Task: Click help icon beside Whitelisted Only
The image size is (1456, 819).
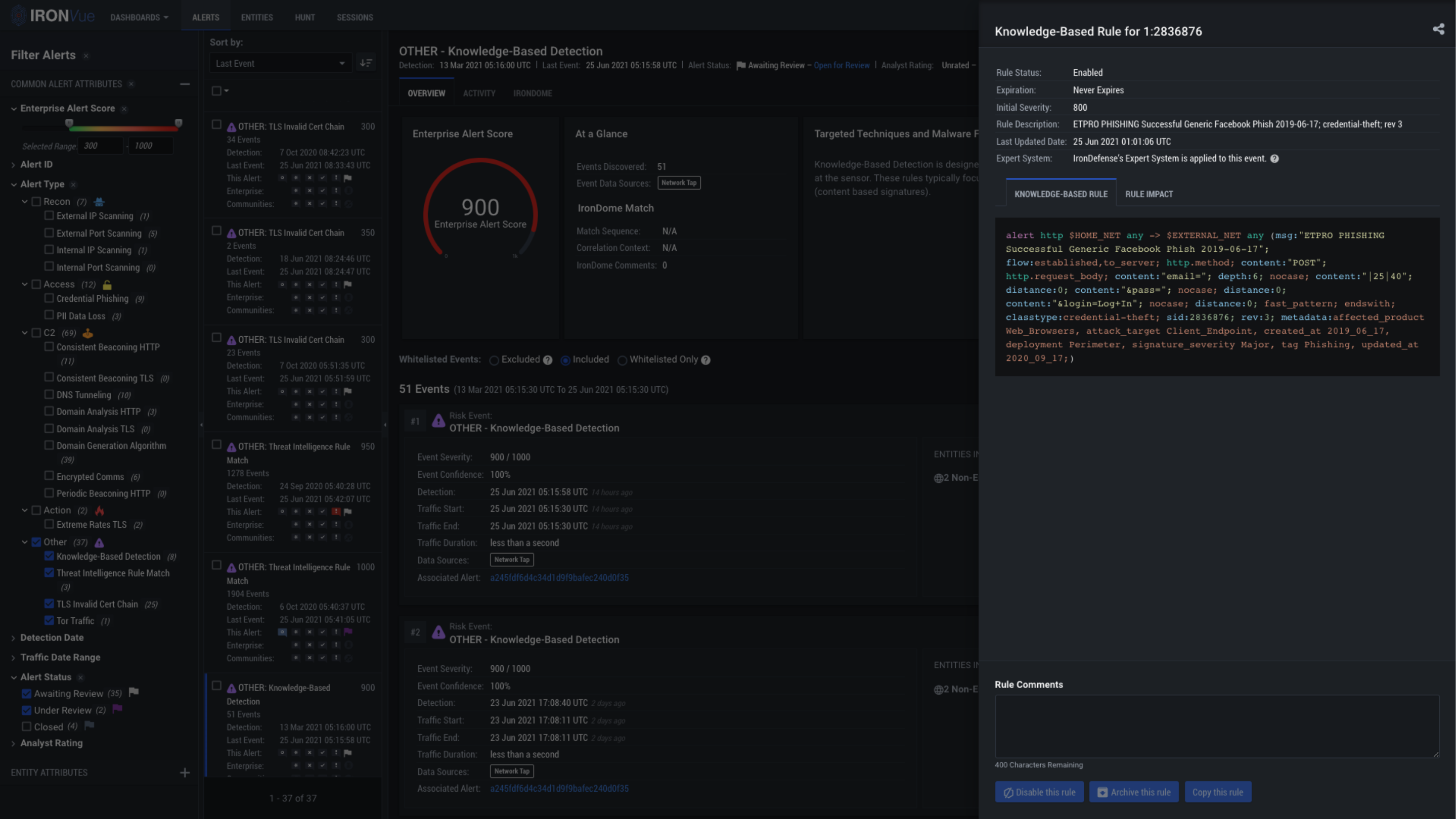Action: (x=705, y=360)
